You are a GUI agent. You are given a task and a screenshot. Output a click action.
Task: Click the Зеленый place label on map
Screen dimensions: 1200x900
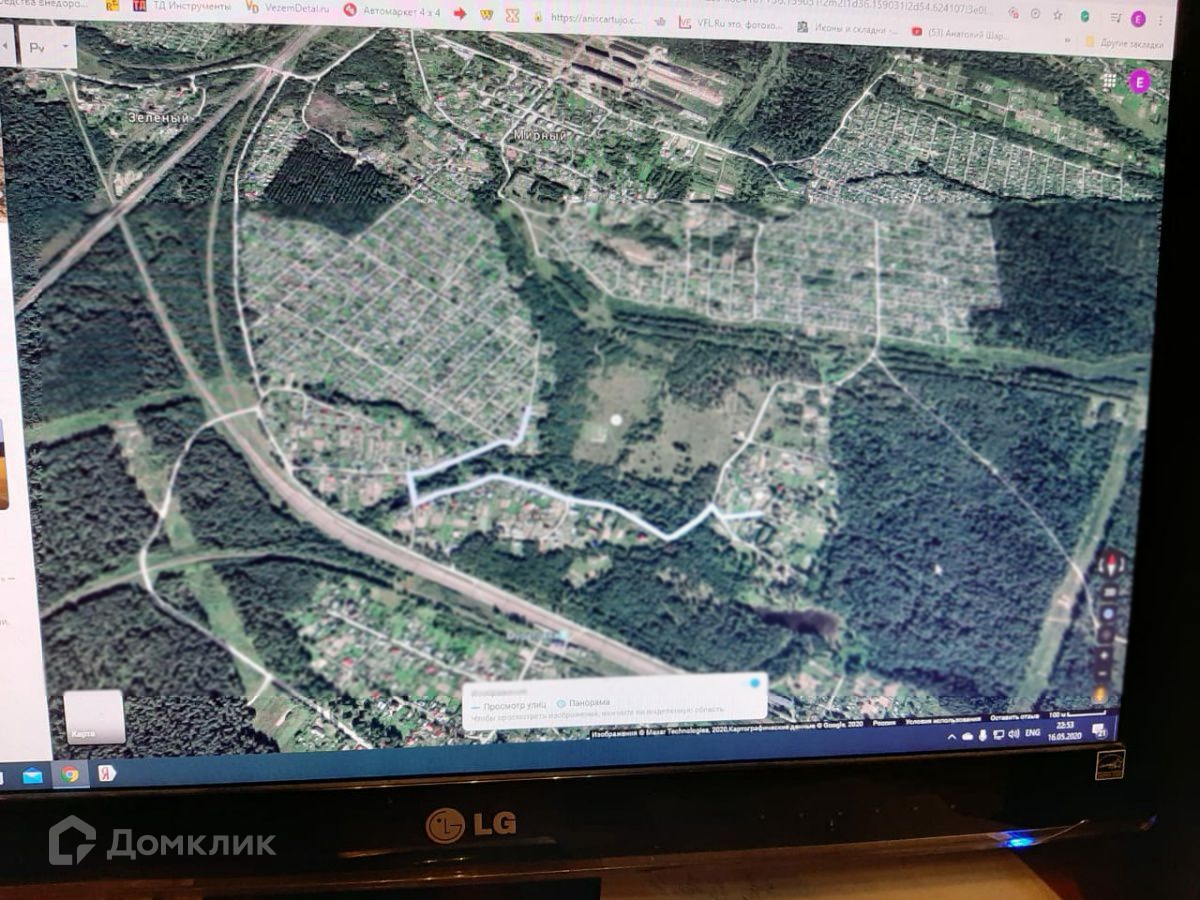pyautogui.click(x=158, y=117)
